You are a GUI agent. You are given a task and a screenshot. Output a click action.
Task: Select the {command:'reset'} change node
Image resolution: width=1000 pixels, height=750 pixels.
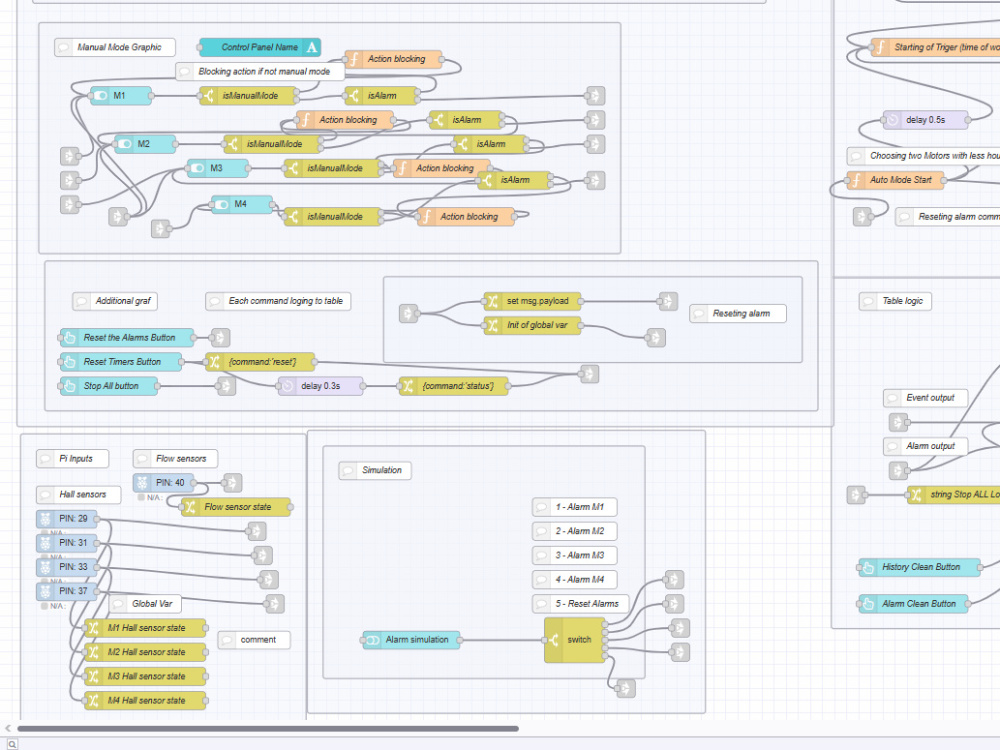click(x=260, y=362)
